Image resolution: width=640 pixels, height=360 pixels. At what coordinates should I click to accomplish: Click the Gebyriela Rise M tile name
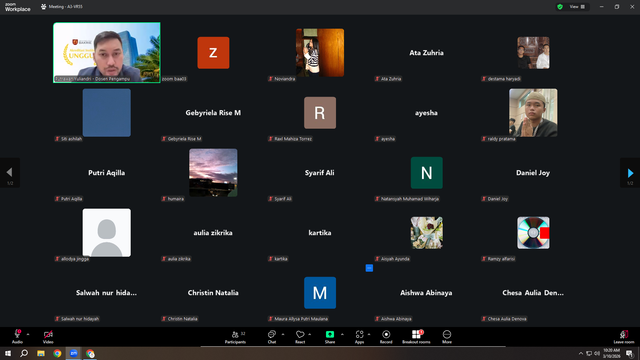click(213, 113)
